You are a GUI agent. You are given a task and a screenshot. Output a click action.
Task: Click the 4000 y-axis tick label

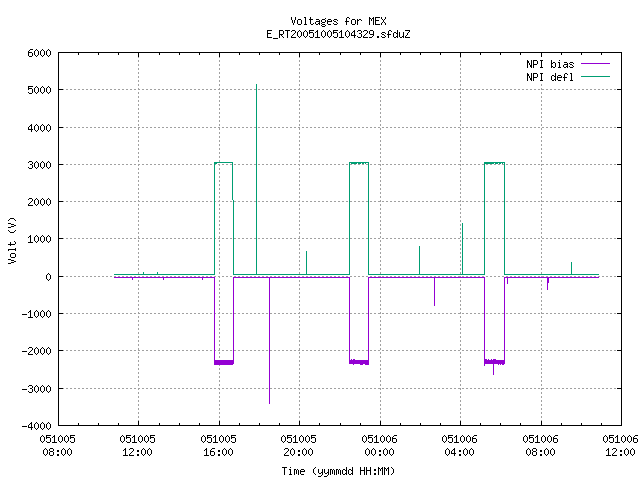click(40, 128)
